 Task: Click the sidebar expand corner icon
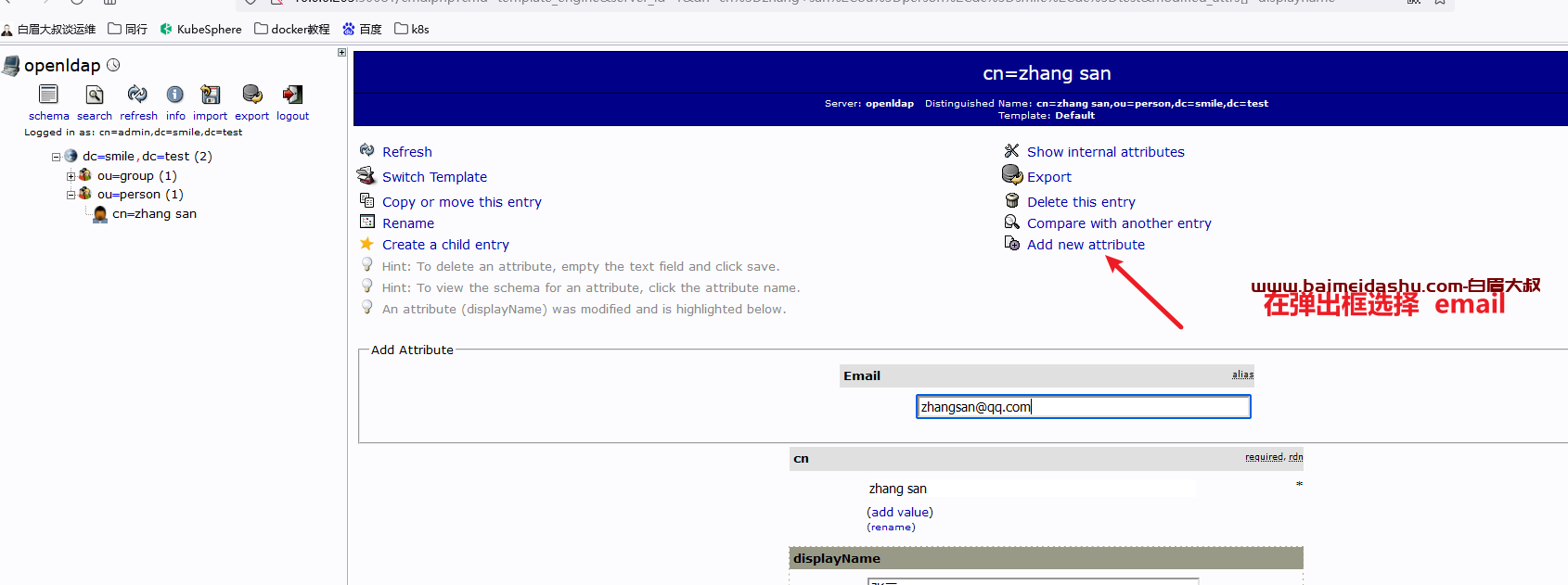341,53
